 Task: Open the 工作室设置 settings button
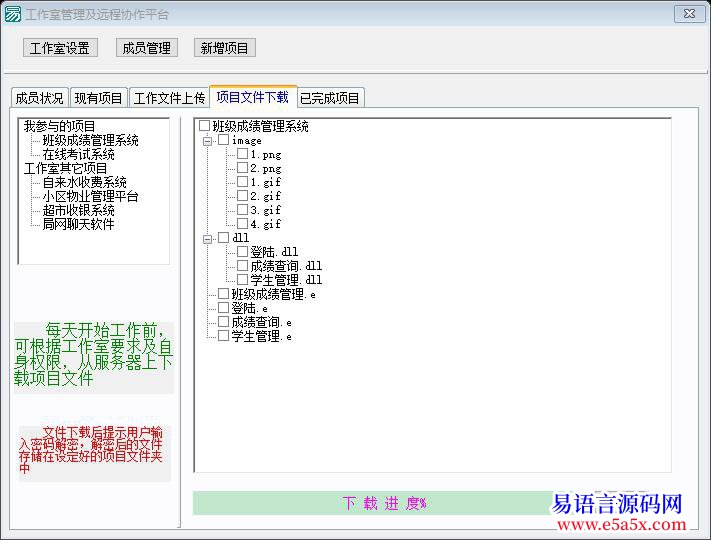coord(60,48)
